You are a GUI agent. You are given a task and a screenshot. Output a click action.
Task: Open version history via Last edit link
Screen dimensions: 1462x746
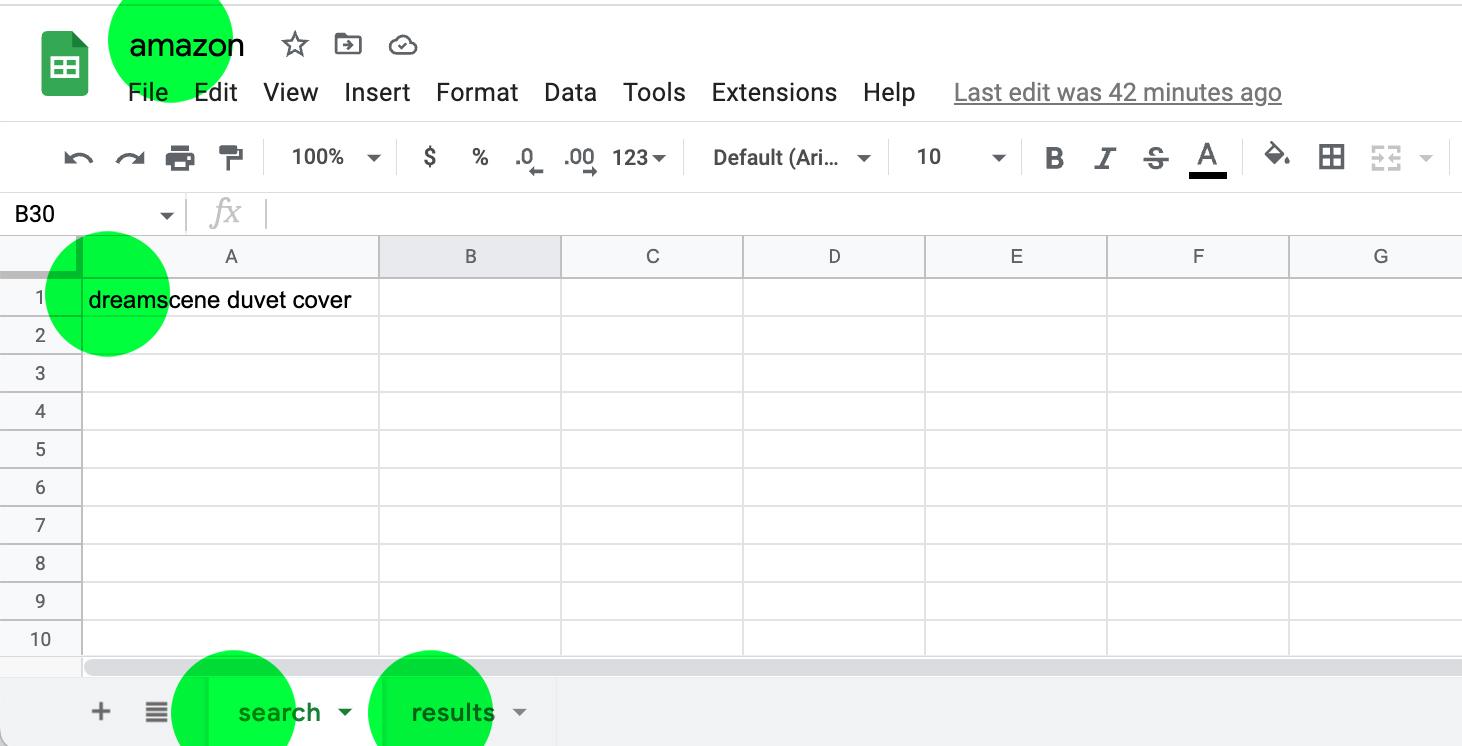point(1117,92)
